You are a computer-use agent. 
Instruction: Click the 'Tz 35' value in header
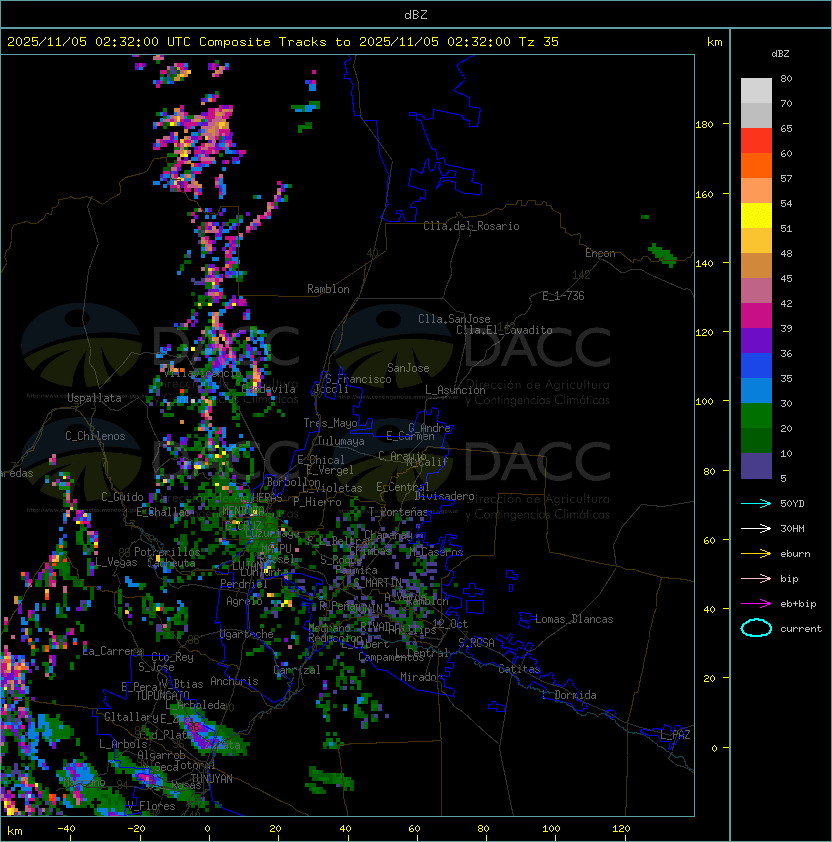pos(539,42)
